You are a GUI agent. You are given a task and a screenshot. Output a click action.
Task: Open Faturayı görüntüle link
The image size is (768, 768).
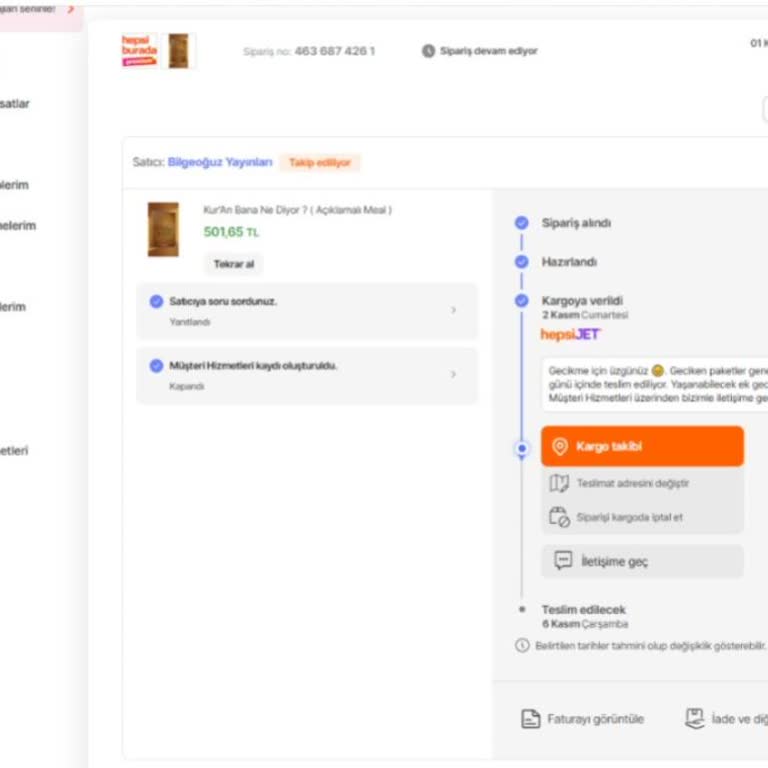pyautogui.click(x=595, y=719)
